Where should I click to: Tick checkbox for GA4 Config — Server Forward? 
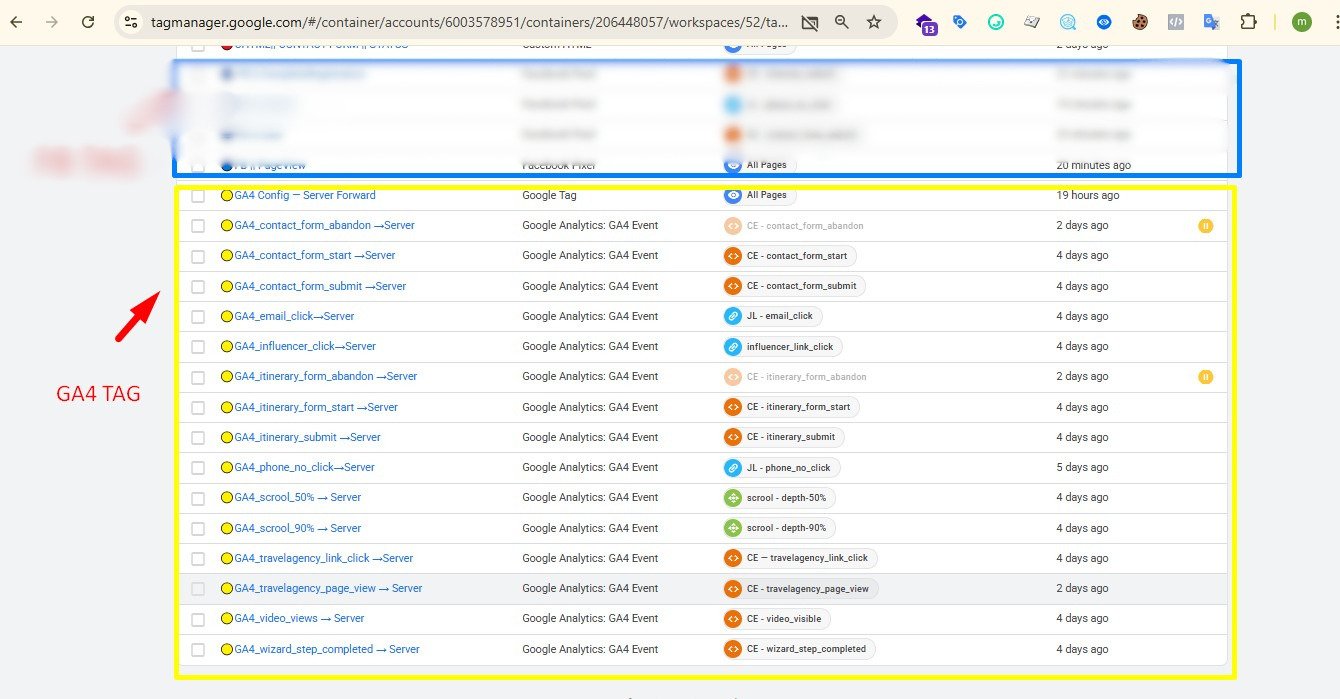click(198, 196)
